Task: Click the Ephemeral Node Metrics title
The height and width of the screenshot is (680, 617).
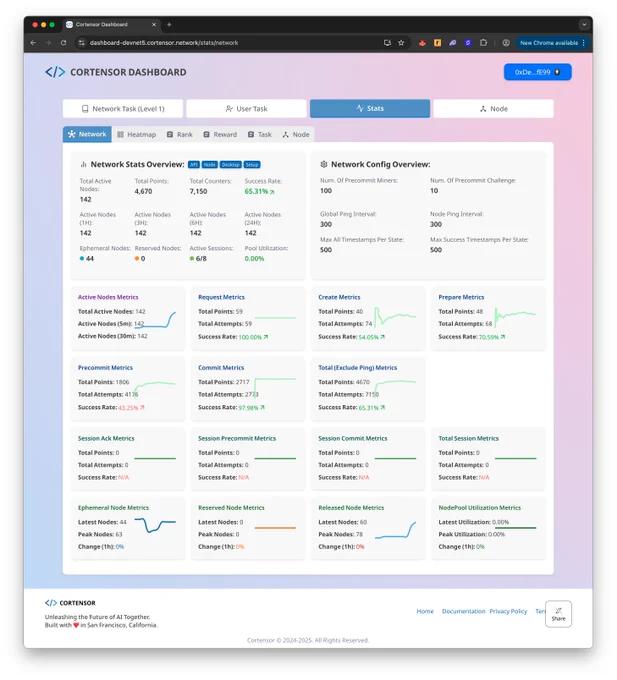Action: tap(113, 507)
